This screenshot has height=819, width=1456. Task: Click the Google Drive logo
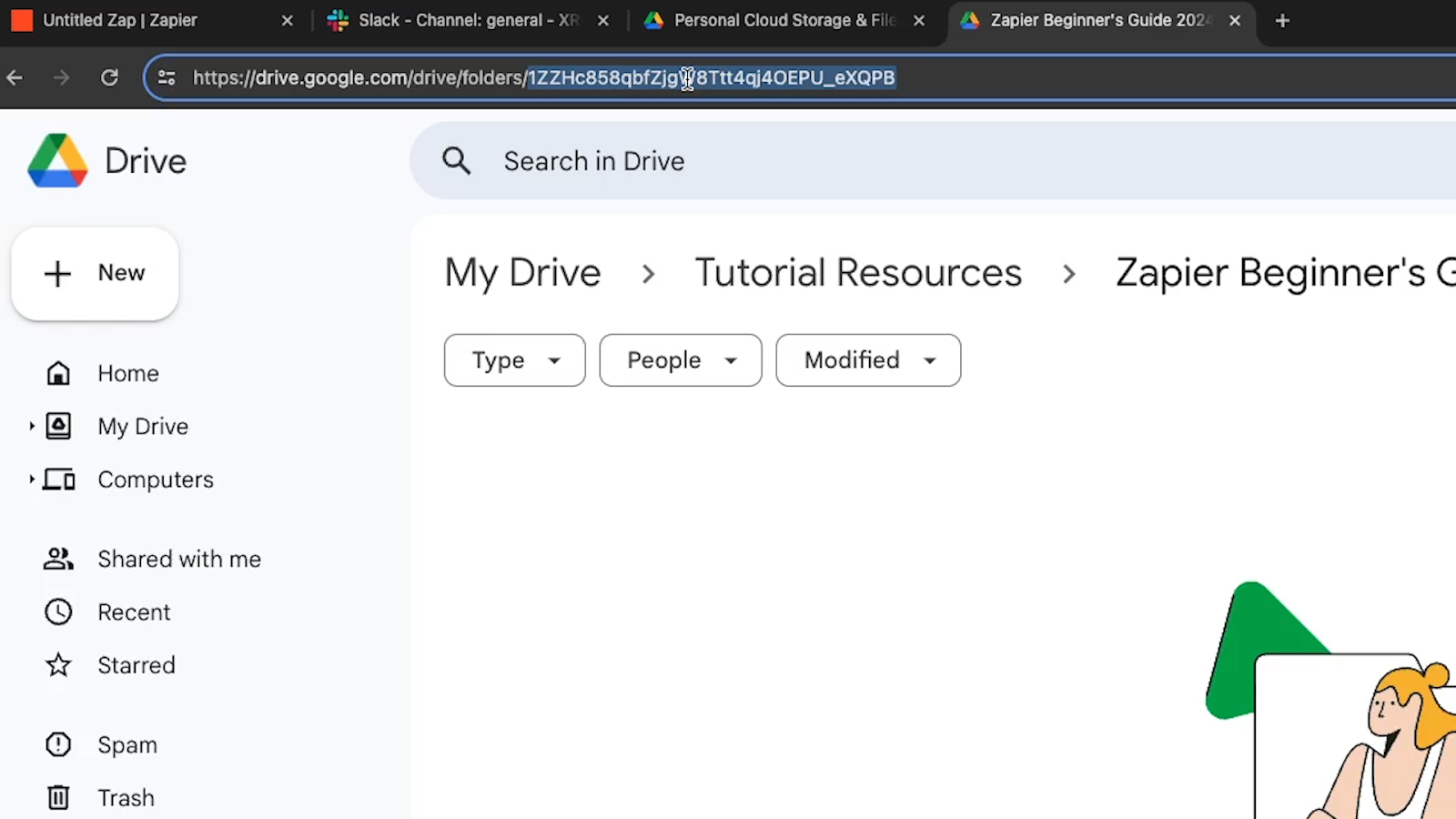tap(57, 161)
